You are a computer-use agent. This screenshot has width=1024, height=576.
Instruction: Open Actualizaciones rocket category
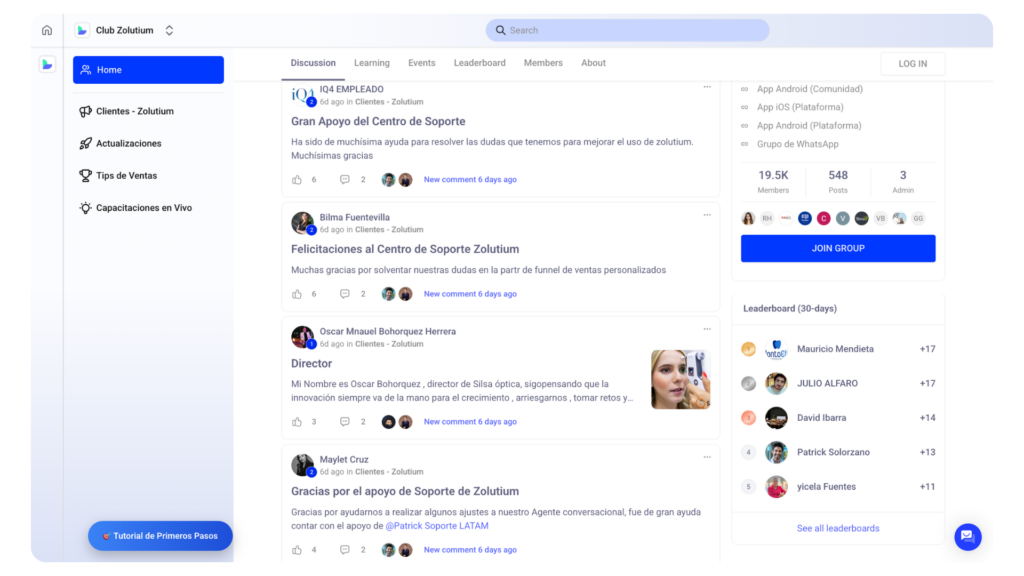128,143
